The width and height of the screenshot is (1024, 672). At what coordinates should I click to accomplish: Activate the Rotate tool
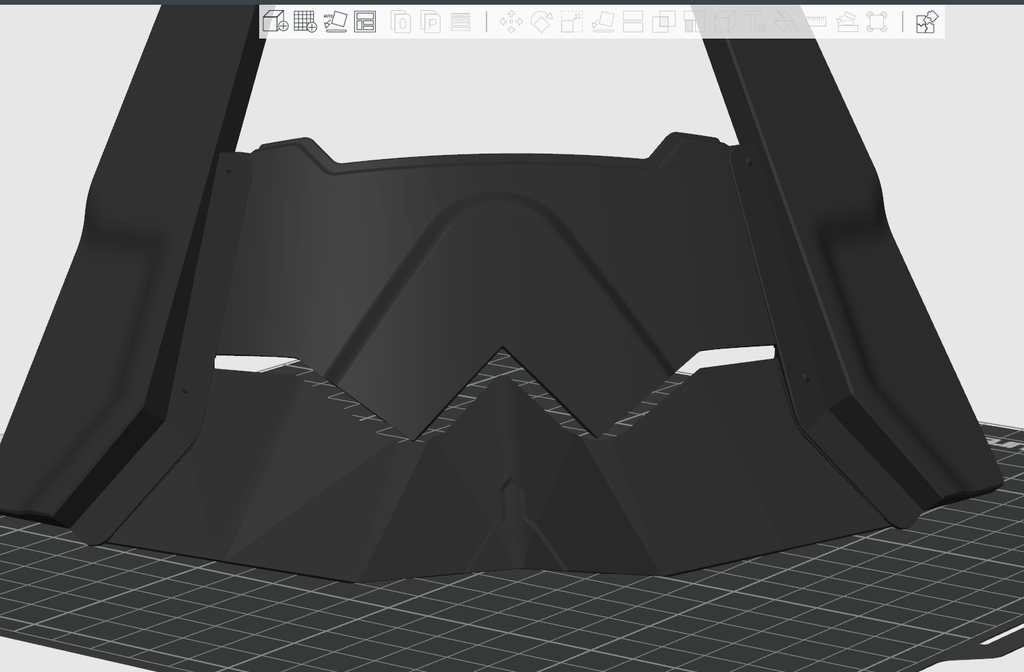(x=541, y=22)
